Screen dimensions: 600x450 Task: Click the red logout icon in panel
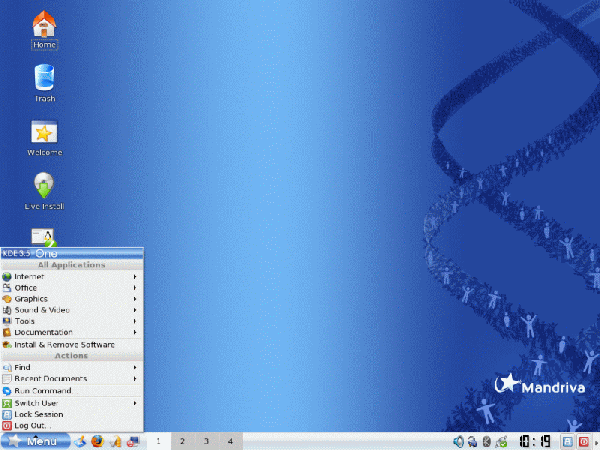tap(584, 441)
